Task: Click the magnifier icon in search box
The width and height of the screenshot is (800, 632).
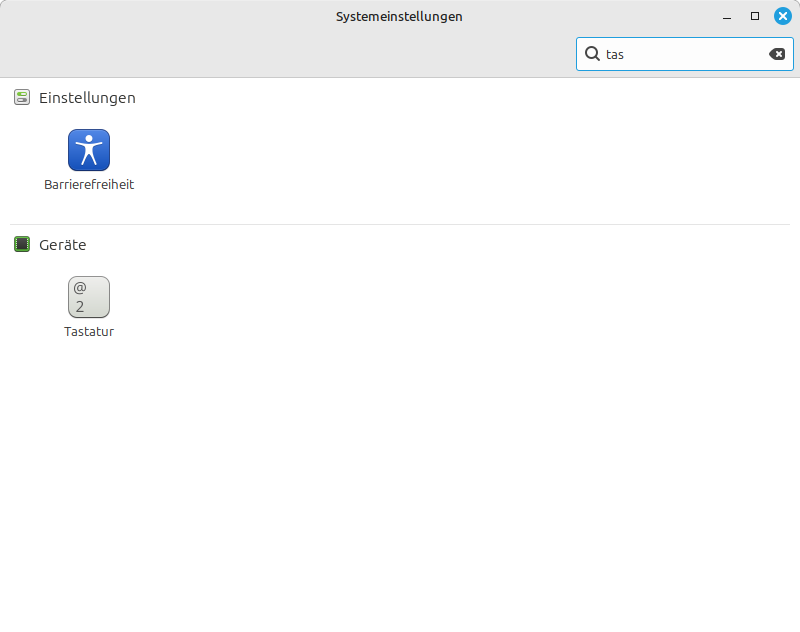Action: click(592, 54)
